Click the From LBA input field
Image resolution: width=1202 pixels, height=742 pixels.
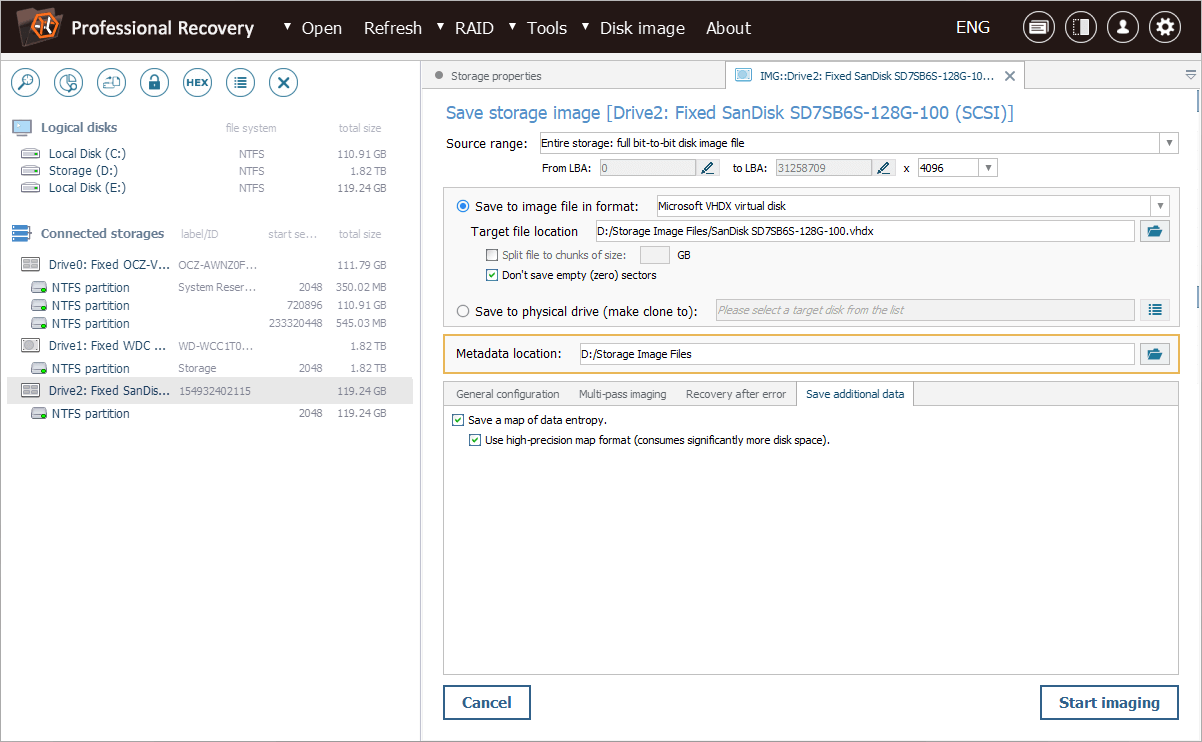(x=647, y=168)
